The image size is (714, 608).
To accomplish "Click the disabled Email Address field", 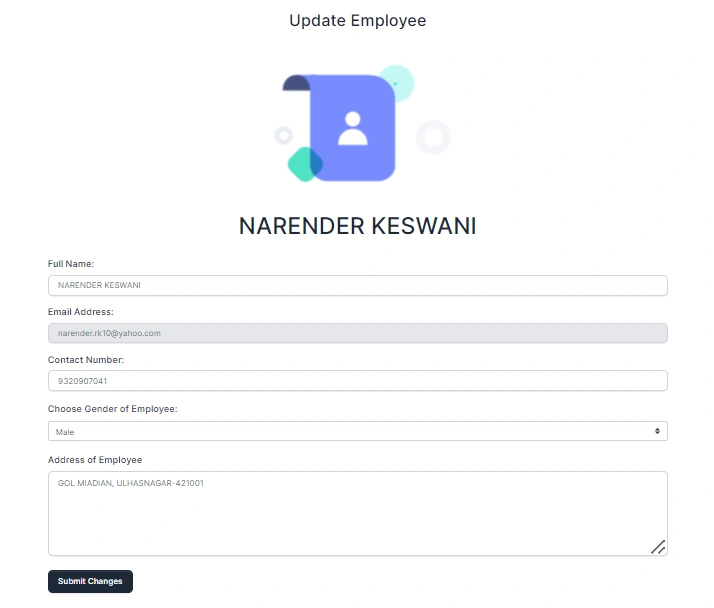I will 357,333.
